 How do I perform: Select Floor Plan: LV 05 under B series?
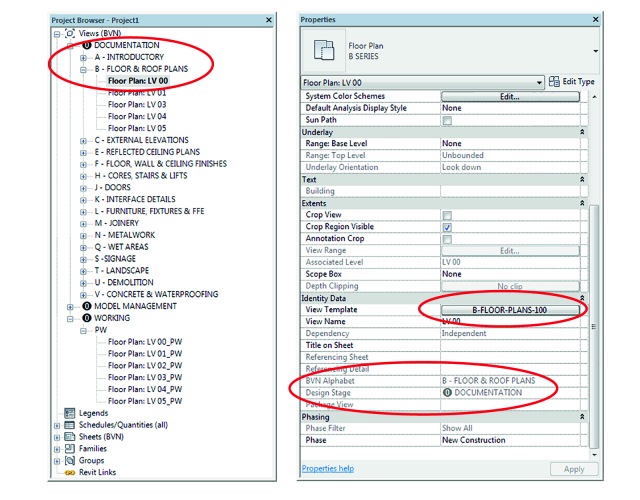pyautogui.click(x=137, y=128)
